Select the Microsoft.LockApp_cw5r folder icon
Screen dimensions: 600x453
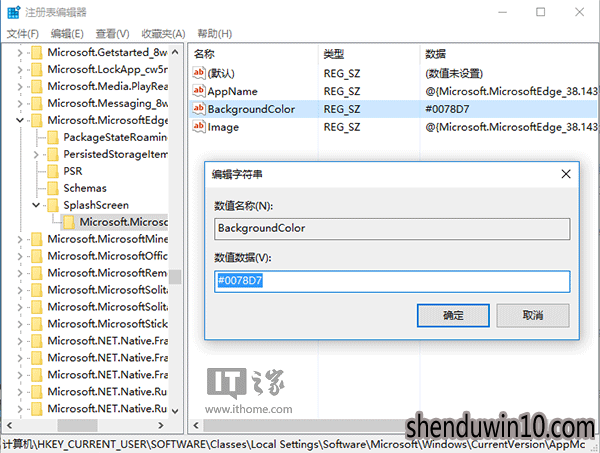point(37,70)
